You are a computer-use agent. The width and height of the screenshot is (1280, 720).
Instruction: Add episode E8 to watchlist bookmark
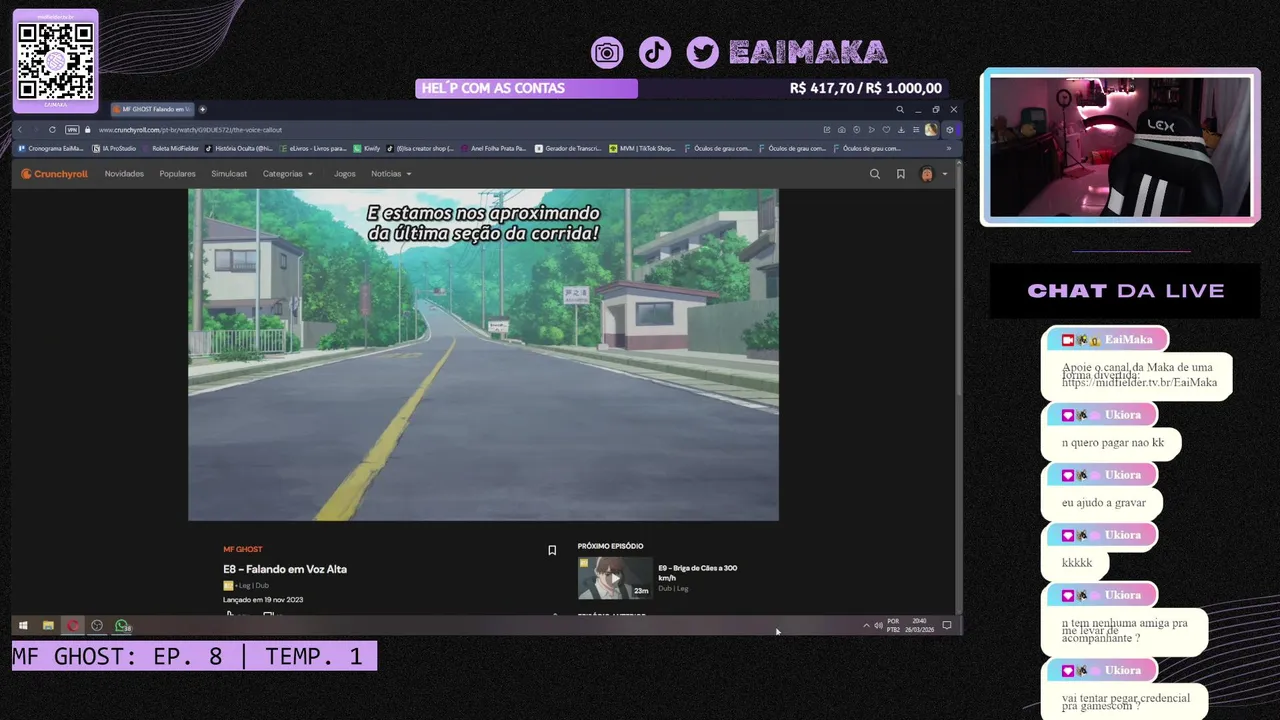(552, 550)
